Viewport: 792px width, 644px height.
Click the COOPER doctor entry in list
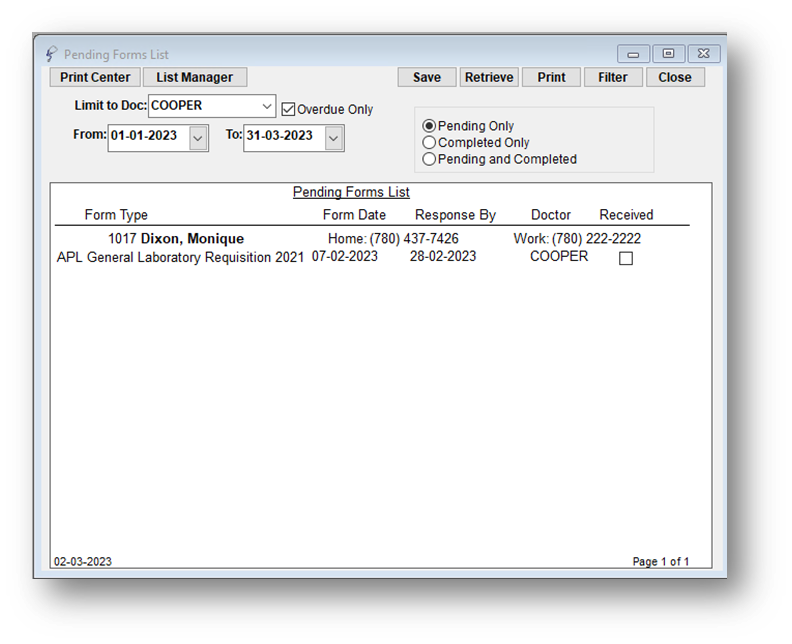click(559, 257)
